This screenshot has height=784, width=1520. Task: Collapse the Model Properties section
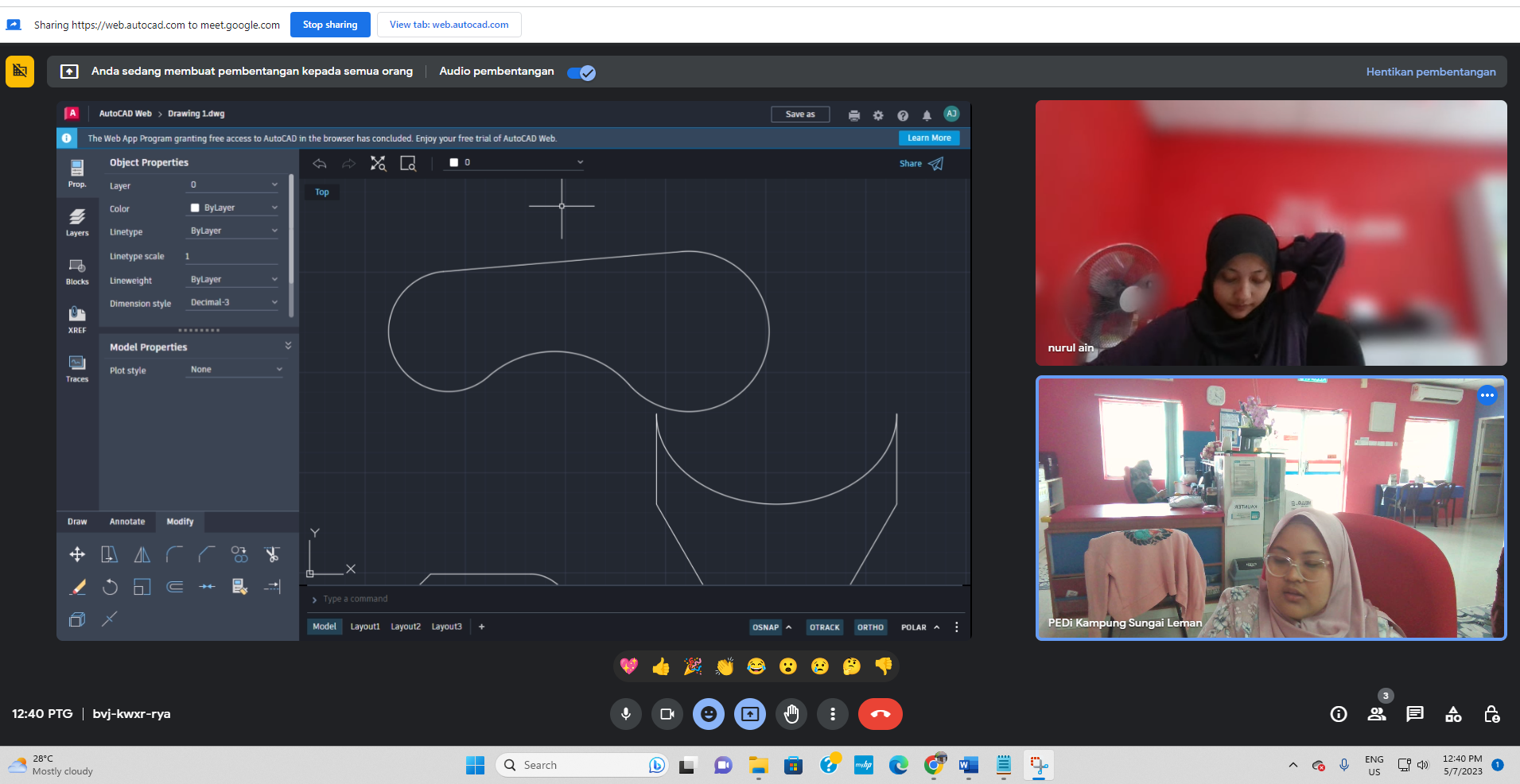coord(288,346)
